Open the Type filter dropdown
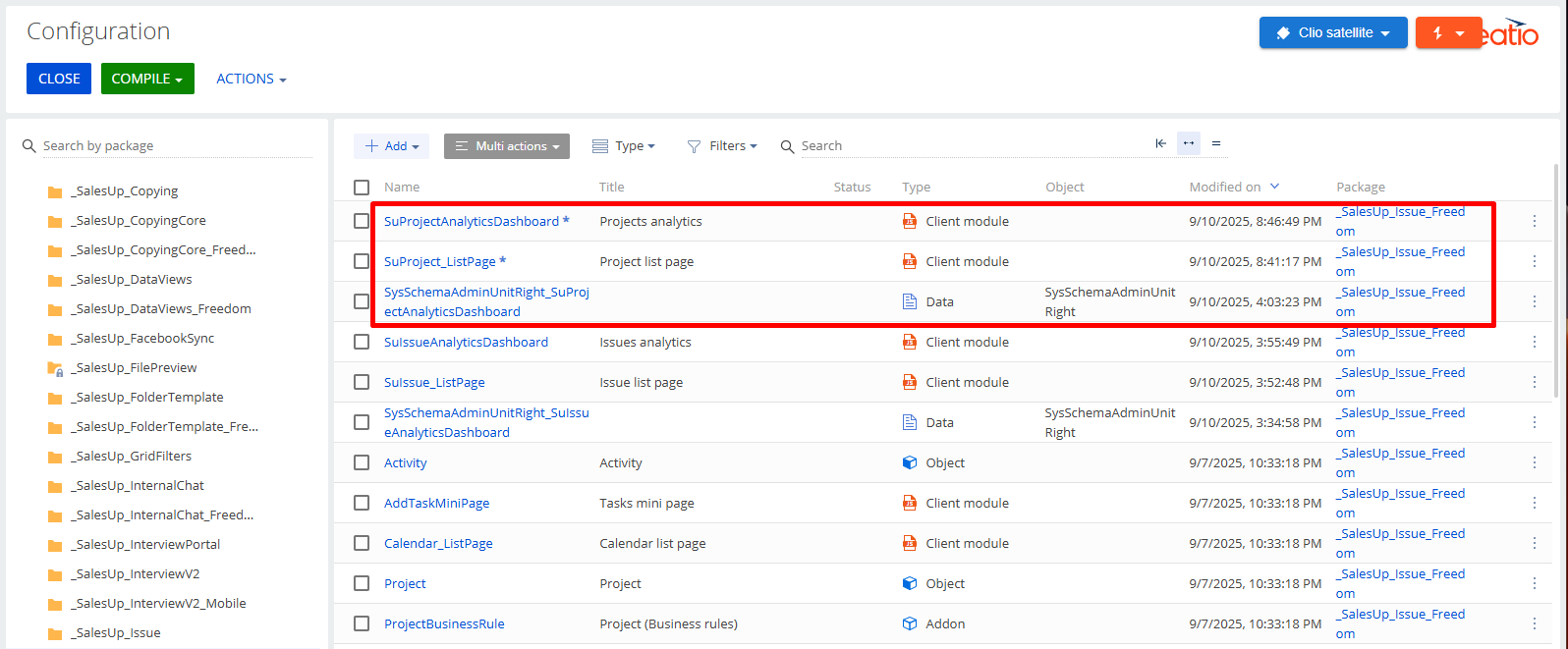This screenshot has height=649, width=1568. tap(624, 146)
